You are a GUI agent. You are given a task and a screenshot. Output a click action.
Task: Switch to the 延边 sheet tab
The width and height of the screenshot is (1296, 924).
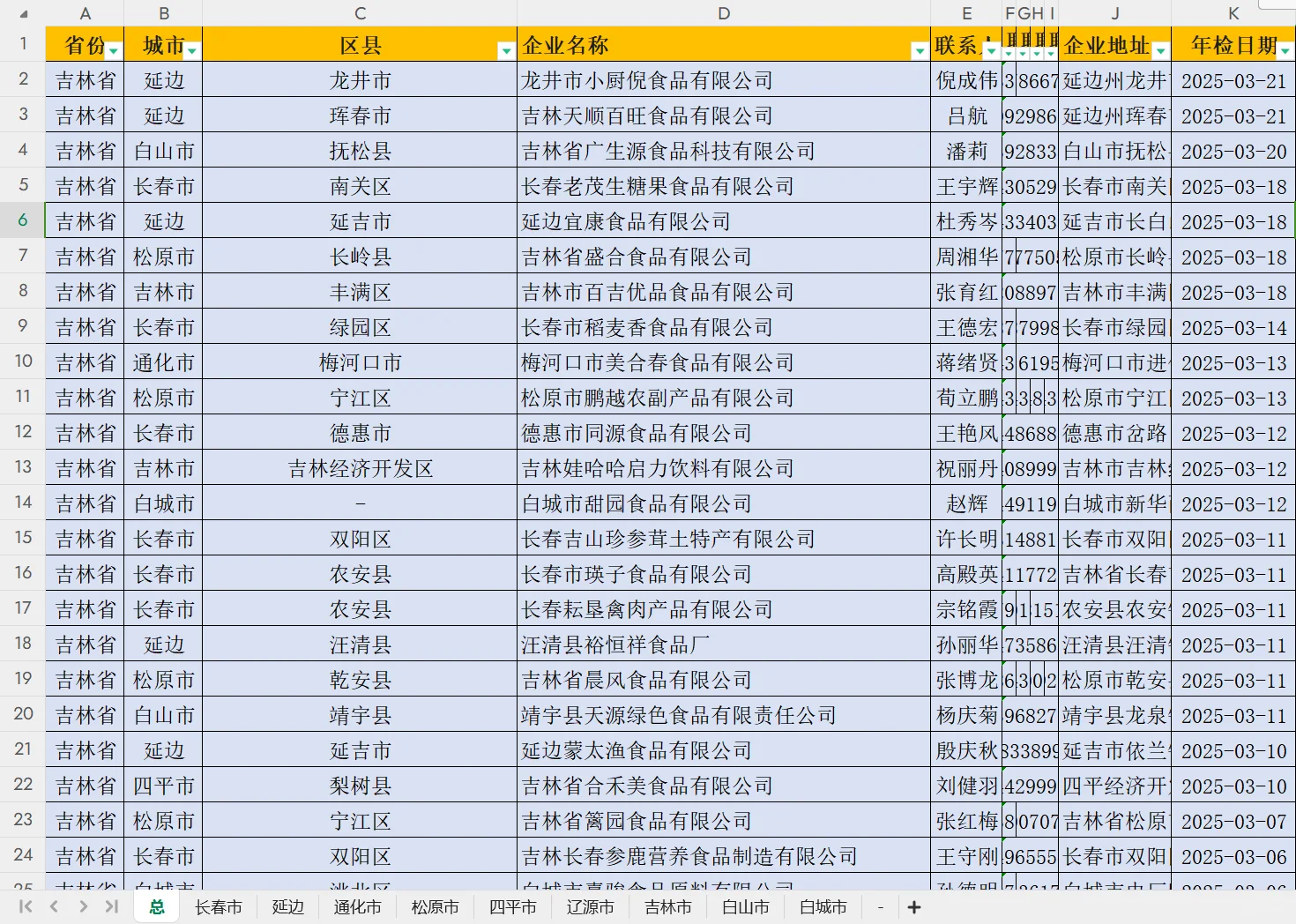[288, 906]
